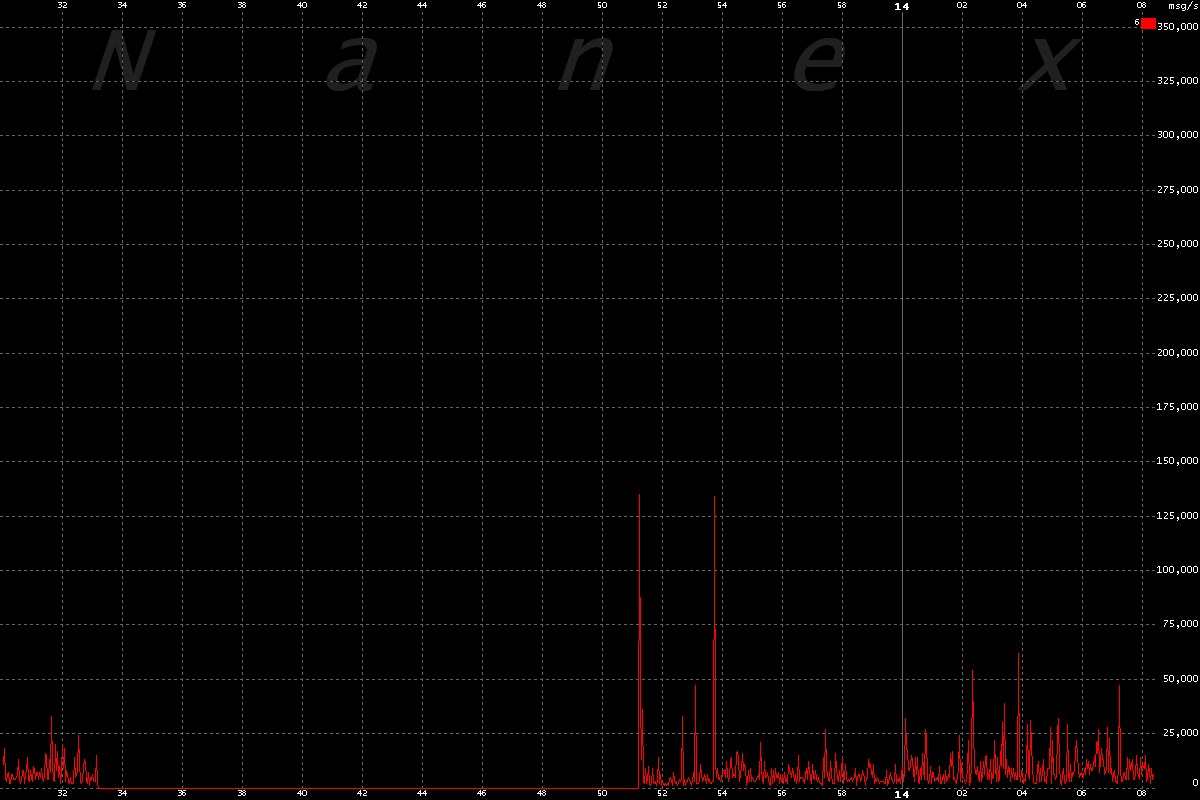Click the 250,000 y-axis value
Viewport: 1200px width, 800px height.
[1176, 244]
